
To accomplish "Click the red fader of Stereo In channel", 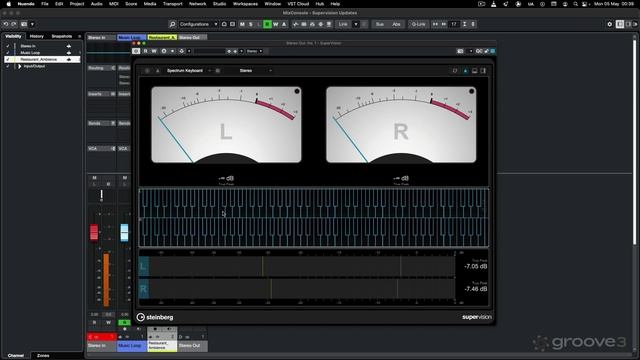I will point(94,232).
